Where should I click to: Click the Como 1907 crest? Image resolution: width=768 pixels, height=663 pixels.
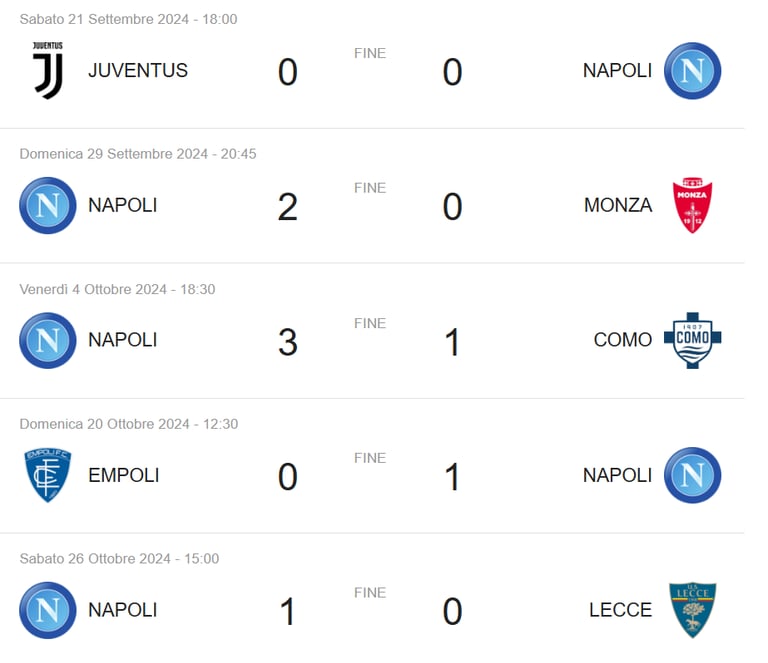692,340
